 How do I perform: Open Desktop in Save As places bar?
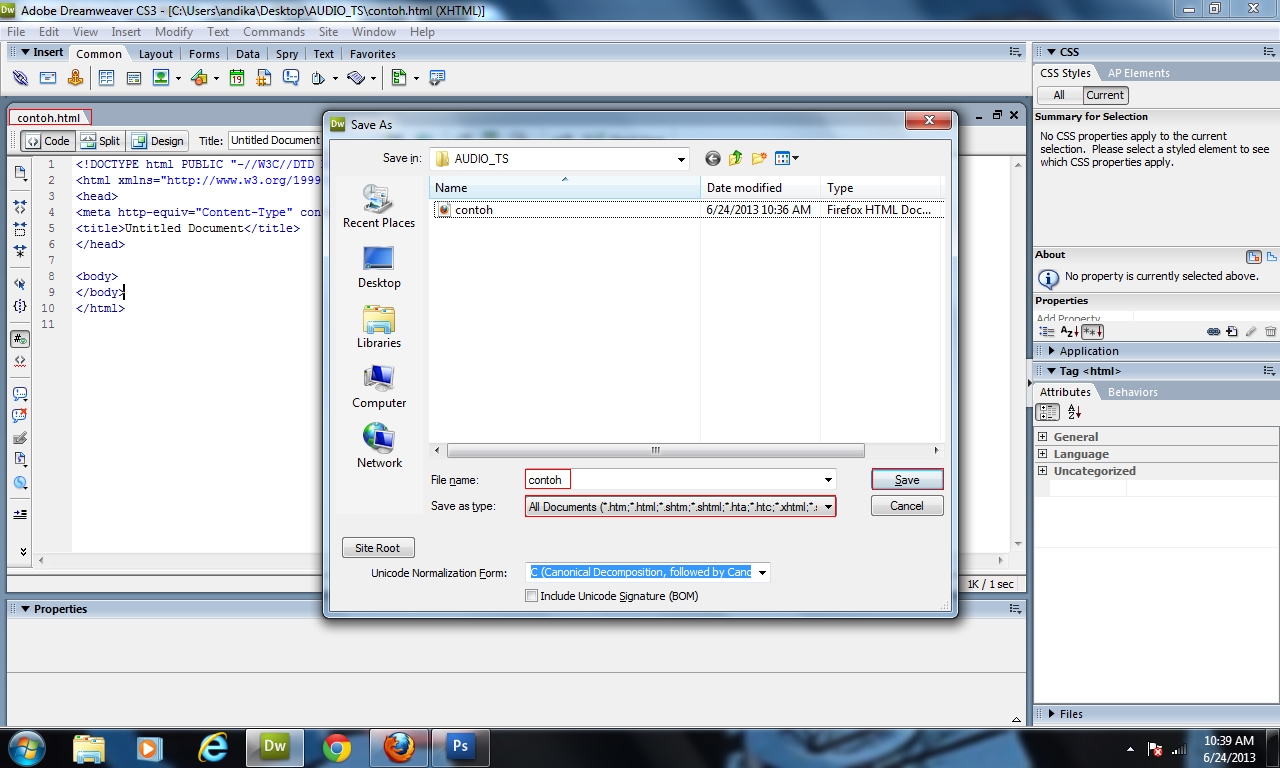click(379, 267)
